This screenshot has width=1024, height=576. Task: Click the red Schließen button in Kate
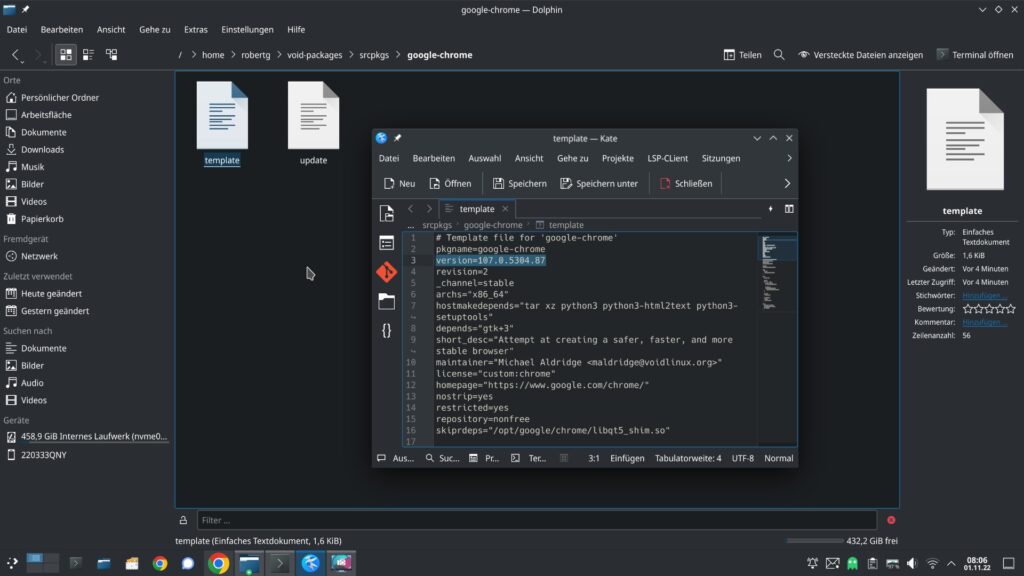686,184
